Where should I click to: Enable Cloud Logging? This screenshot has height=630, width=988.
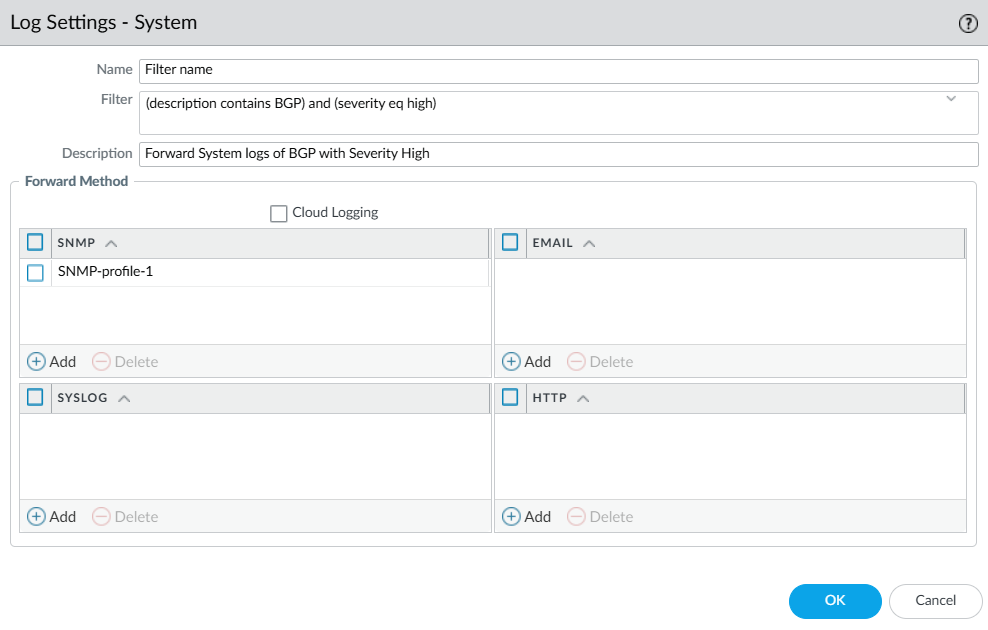pyautogui.click(x=278, y=212)
